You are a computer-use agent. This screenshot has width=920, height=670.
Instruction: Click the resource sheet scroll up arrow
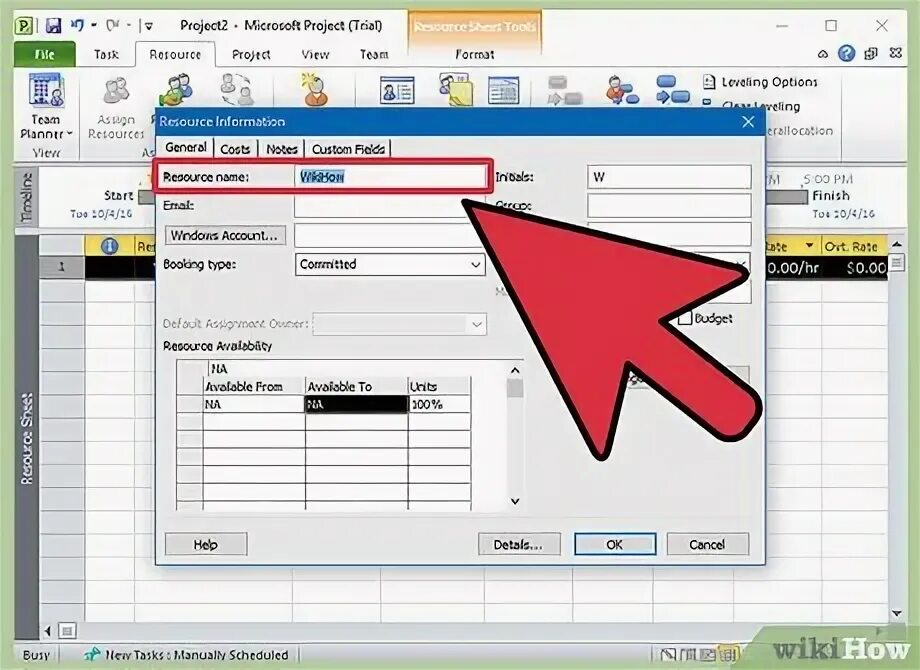(897, 243)
